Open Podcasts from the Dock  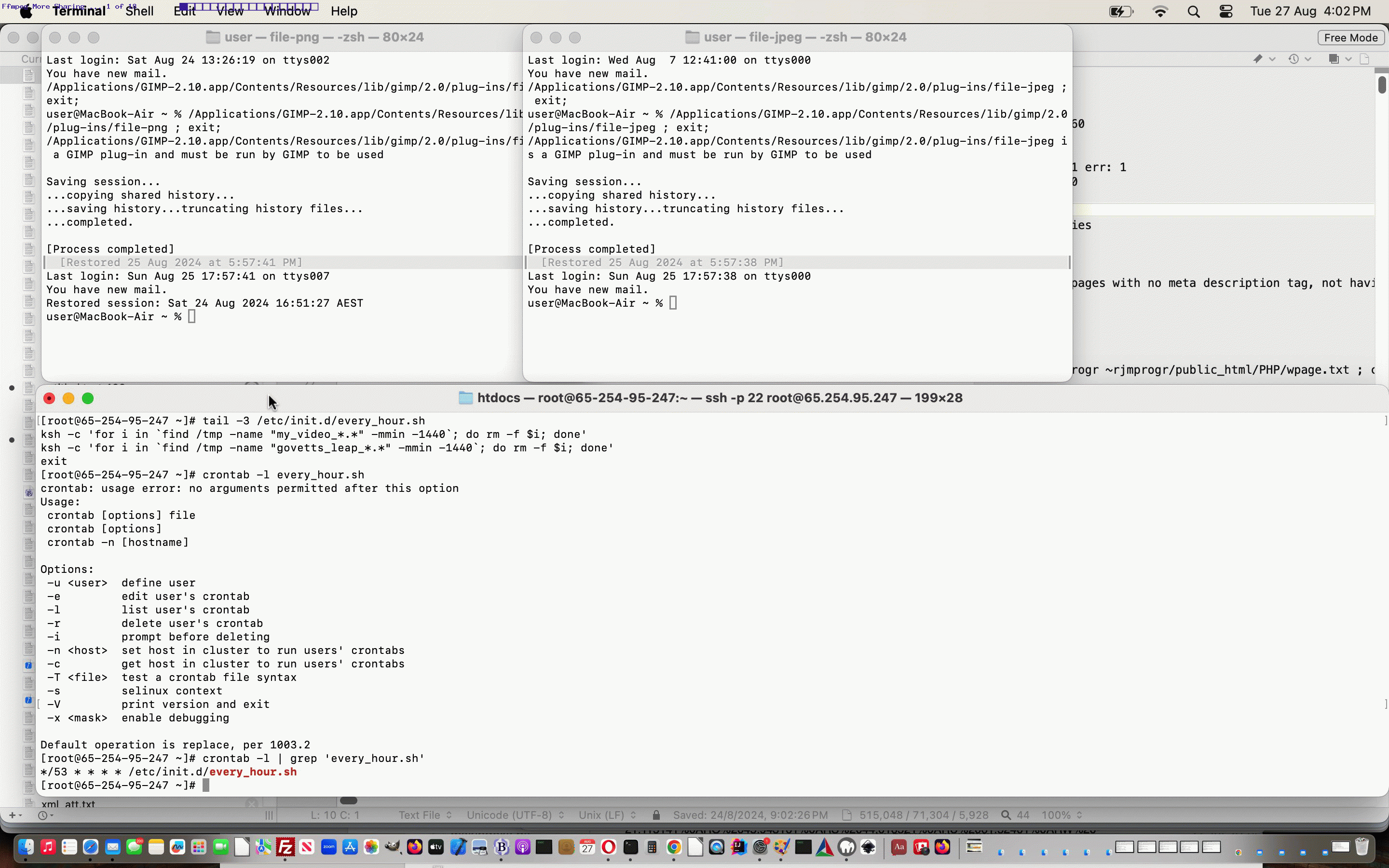click(522, 847)
